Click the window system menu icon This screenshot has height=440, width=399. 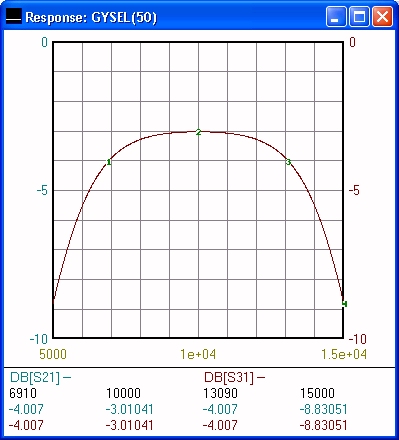click(x=14, y=16)
